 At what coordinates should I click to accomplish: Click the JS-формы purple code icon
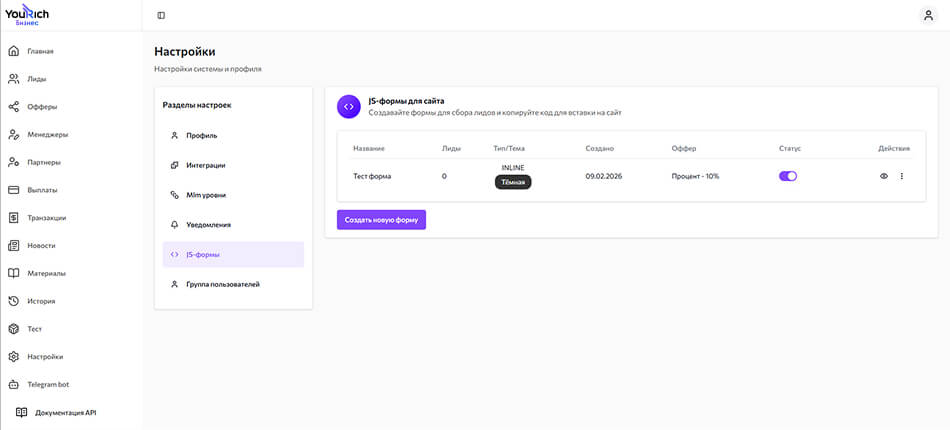point(348,107)
